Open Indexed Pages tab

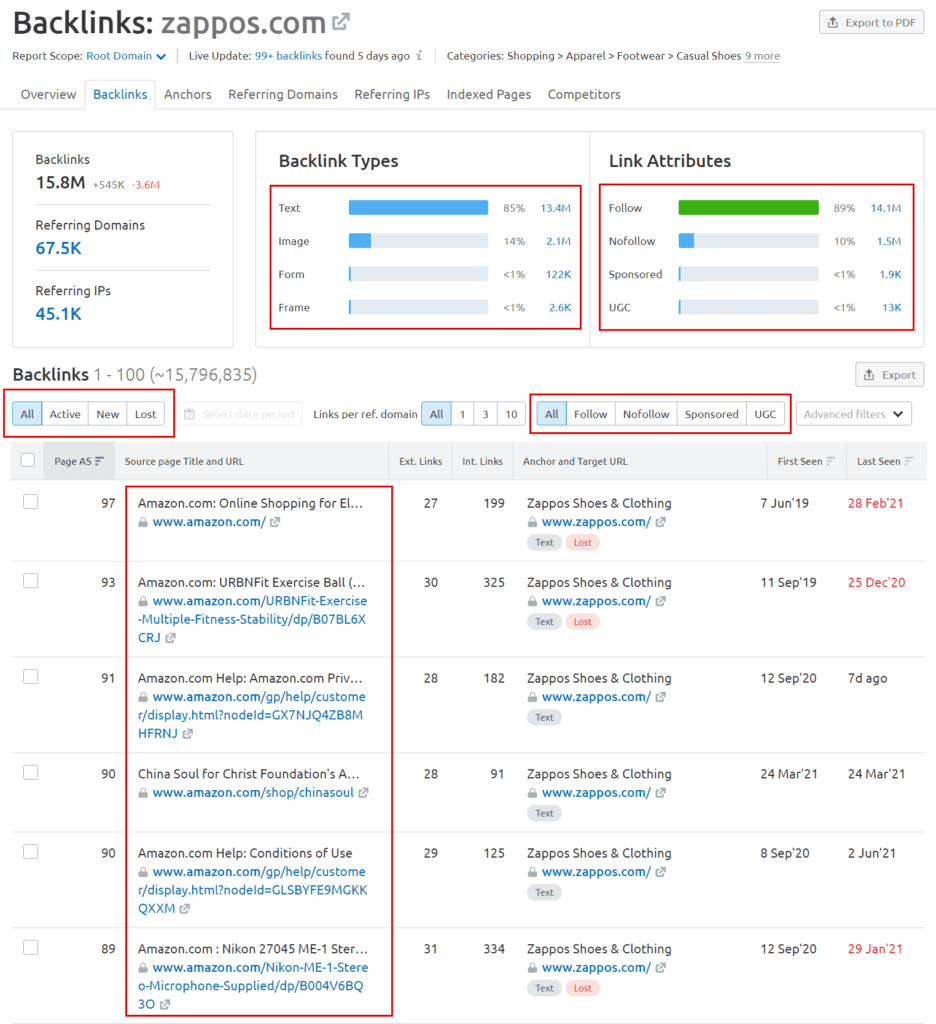point(489,94)
